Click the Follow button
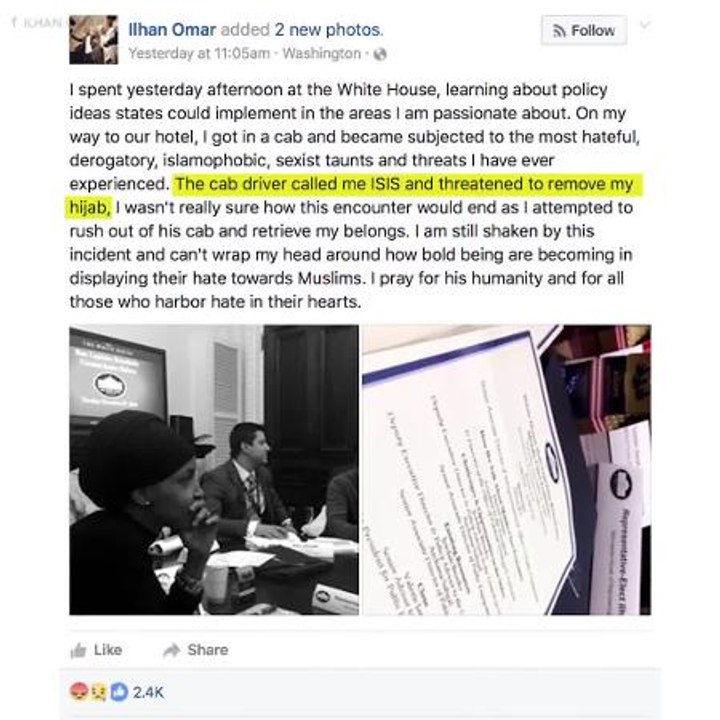720x720 pixels. [584, 30]
